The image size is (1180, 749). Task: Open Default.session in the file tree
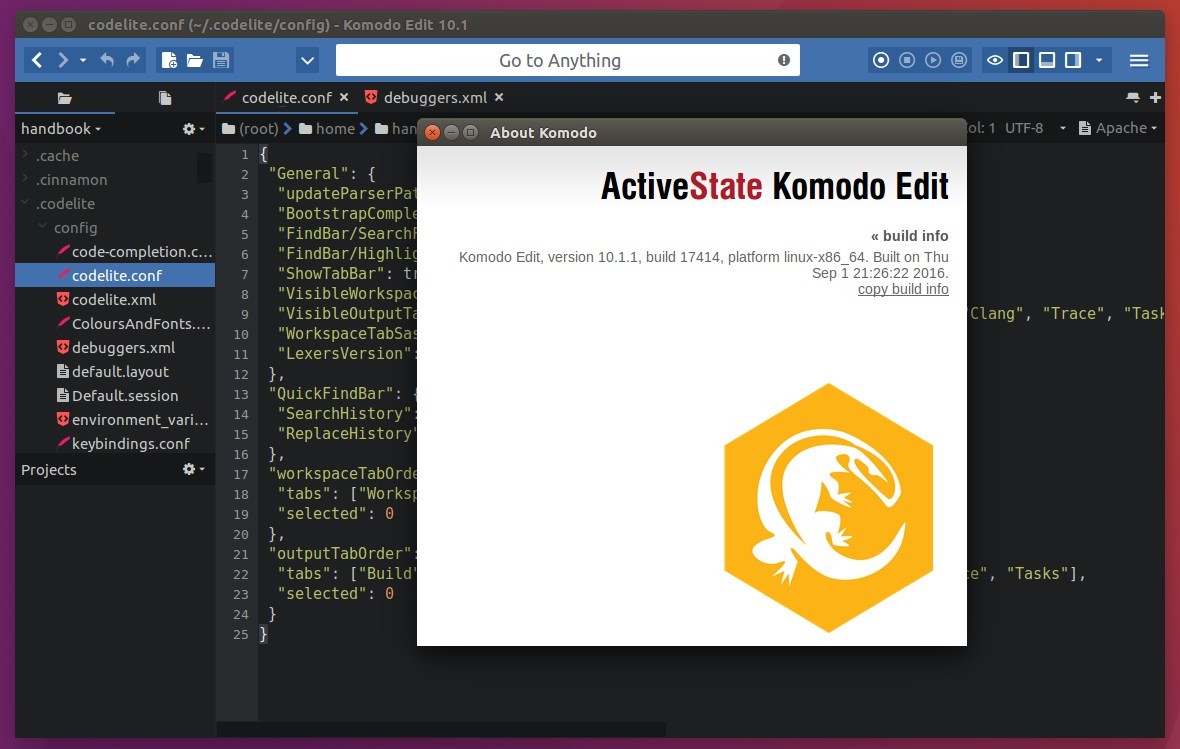pyautogui.click(x=117, y=396)
